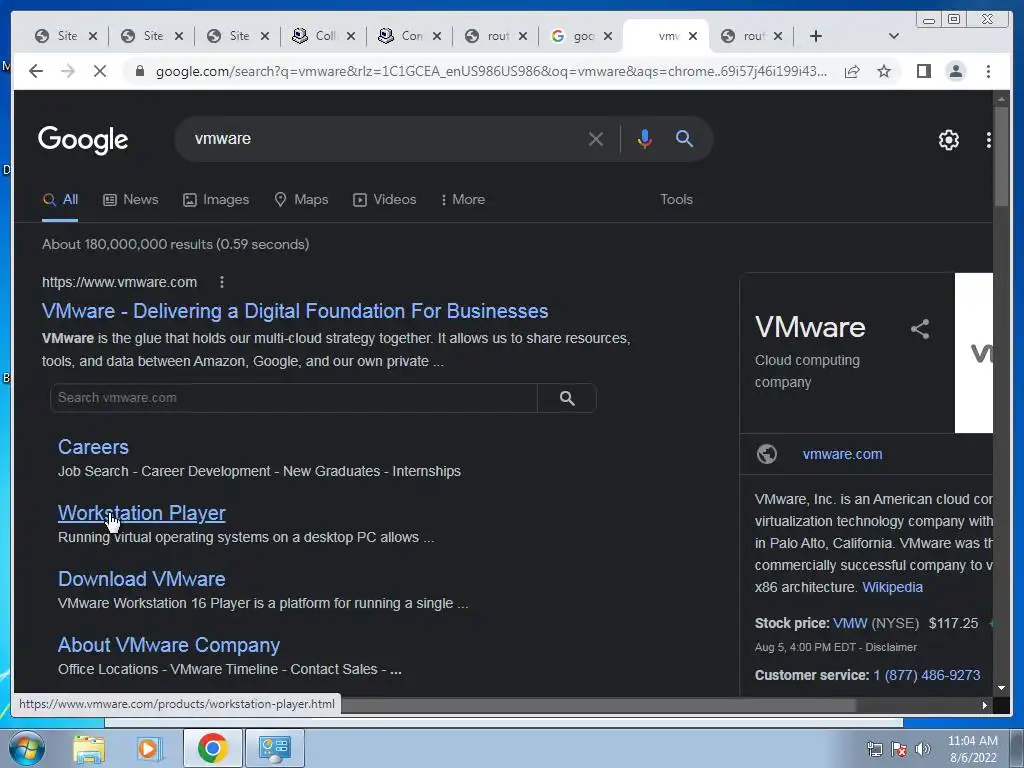Image resolution: width=1024 pixels, height=768 pixels.
Task: Click the VMware logo thumbnail in panel
Action: (x=974, y=353)
